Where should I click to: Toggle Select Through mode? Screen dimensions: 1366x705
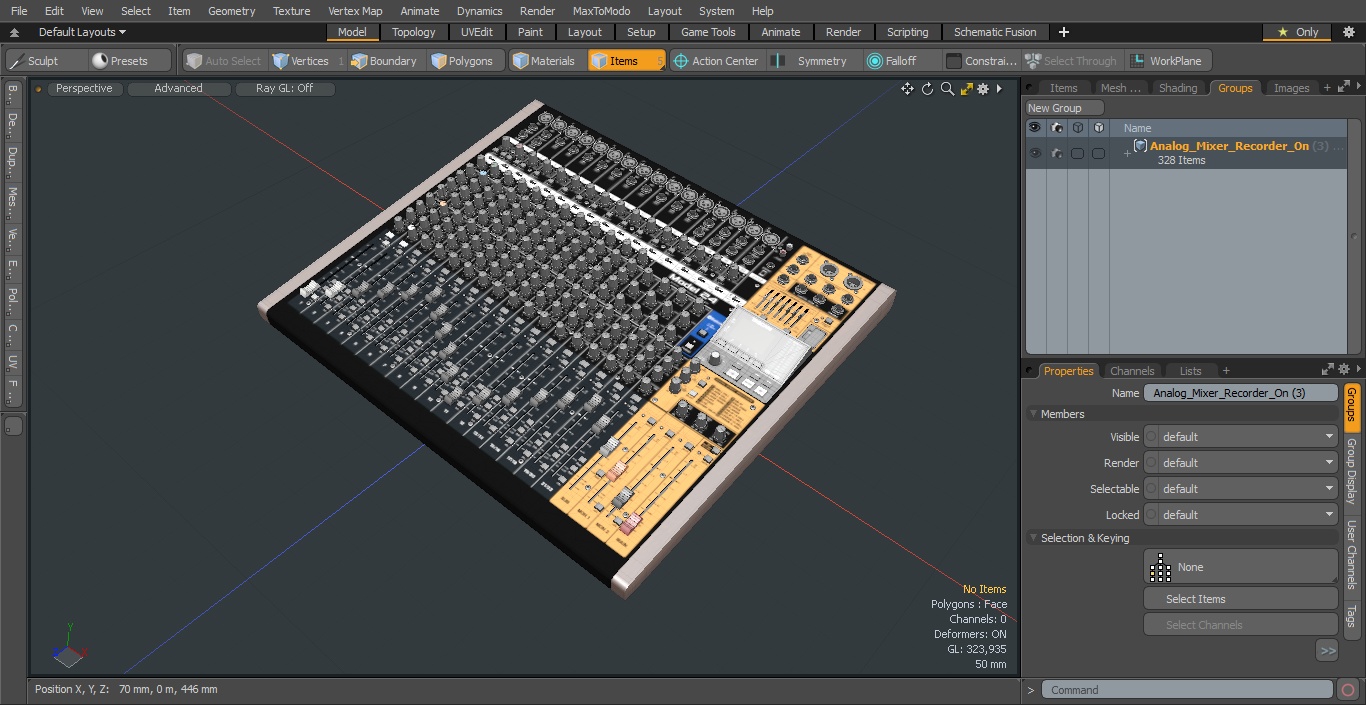(x=1073, y=61)
